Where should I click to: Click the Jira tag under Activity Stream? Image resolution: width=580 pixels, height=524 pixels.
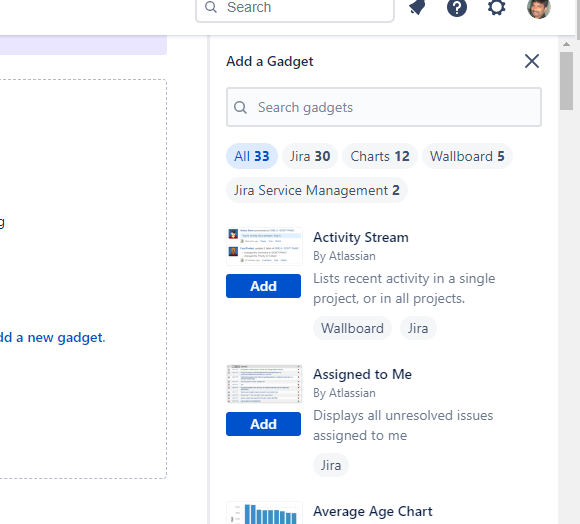(418, 328)
